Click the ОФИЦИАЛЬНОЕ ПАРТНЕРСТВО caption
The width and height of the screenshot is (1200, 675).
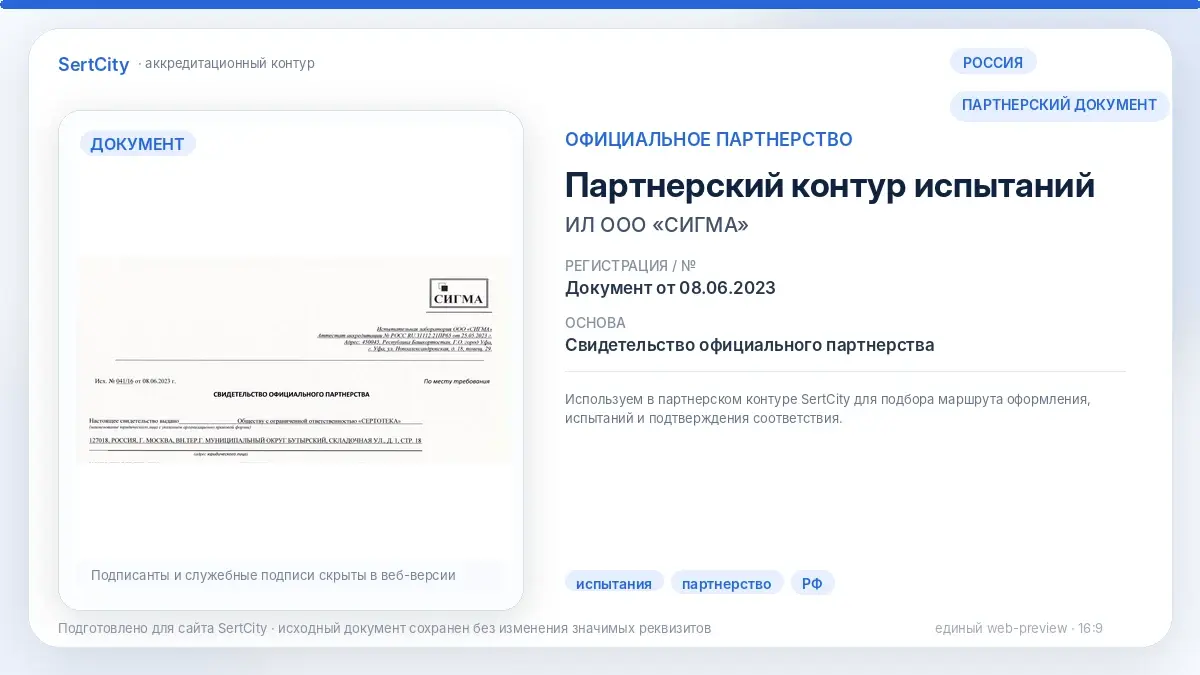coord(709,140)
